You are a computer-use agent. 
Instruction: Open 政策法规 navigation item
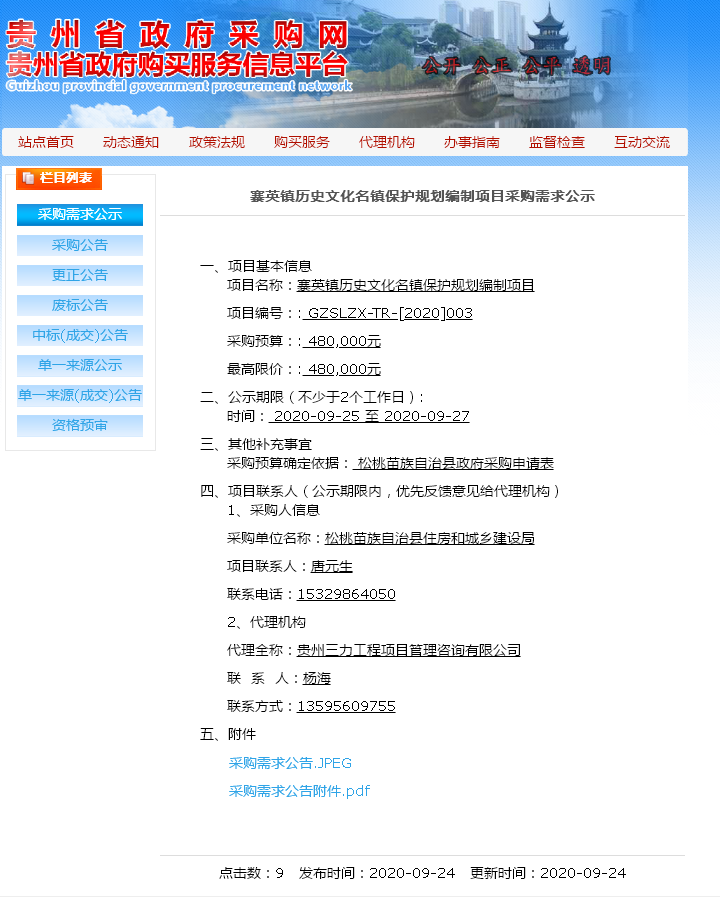coord(216,142)
